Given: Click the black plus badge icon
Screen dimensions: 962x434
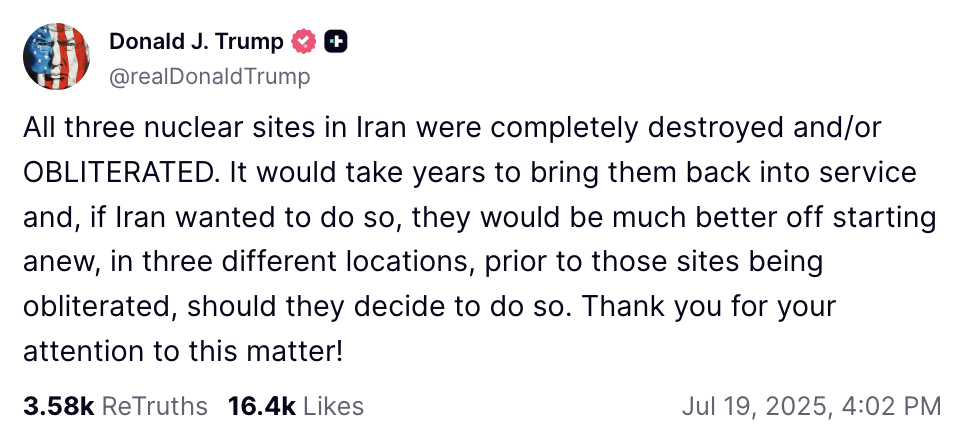Looking at the screenshot, I should [337, 42].
